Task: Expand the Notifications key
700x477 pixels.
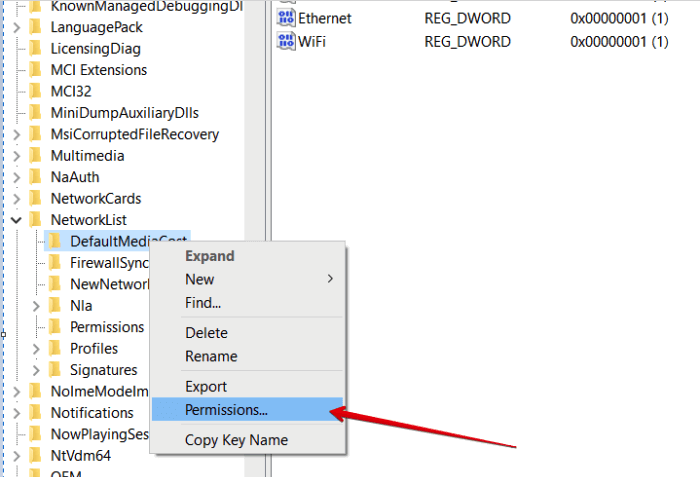Action: (x=17, y=413)
